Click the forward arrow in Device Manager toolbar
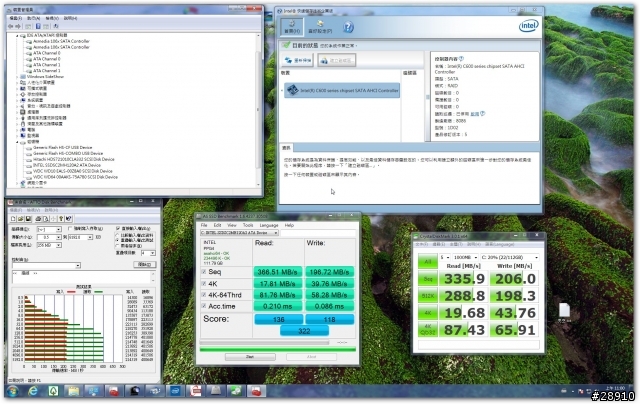The height and width of the screenshot is (404, 640). [18, 27]
